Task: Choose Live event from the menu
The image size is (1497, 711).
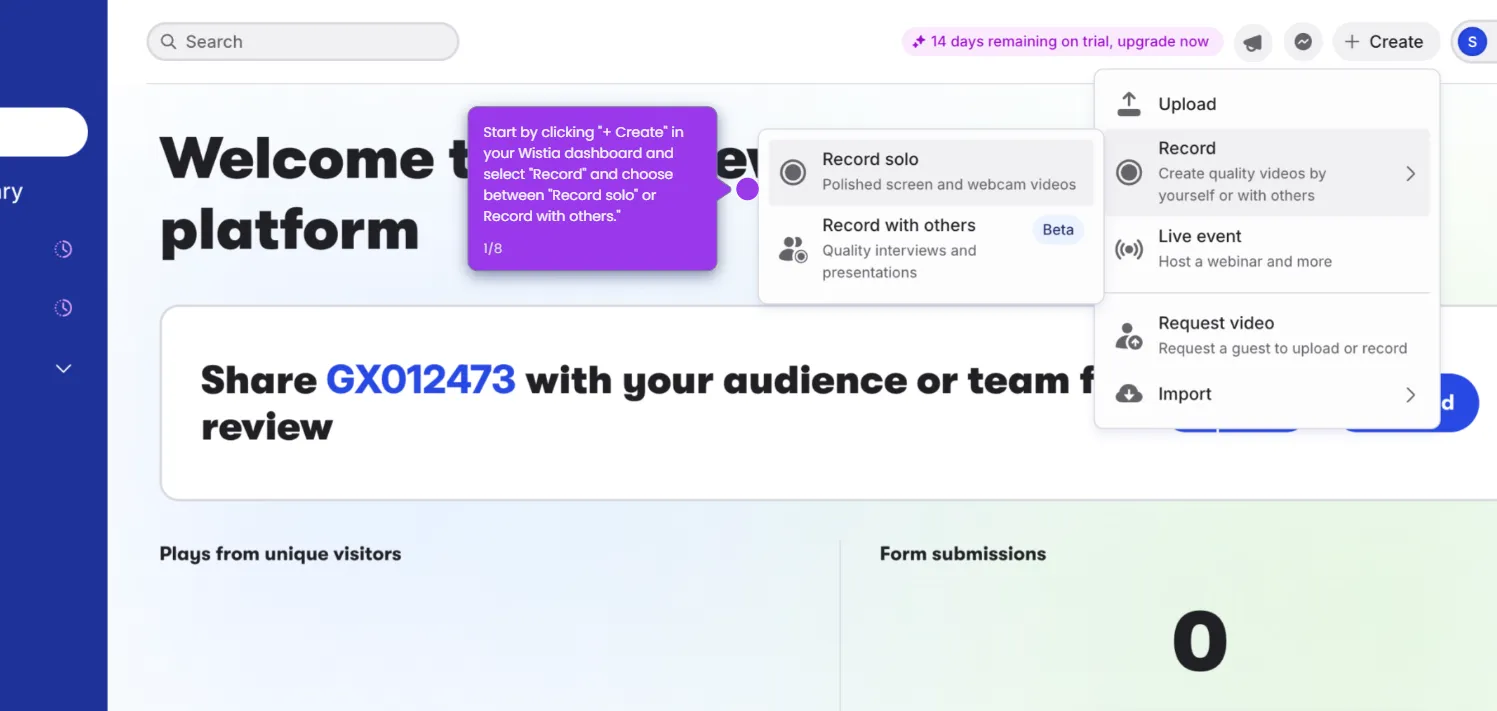Action: point(1267,249)
